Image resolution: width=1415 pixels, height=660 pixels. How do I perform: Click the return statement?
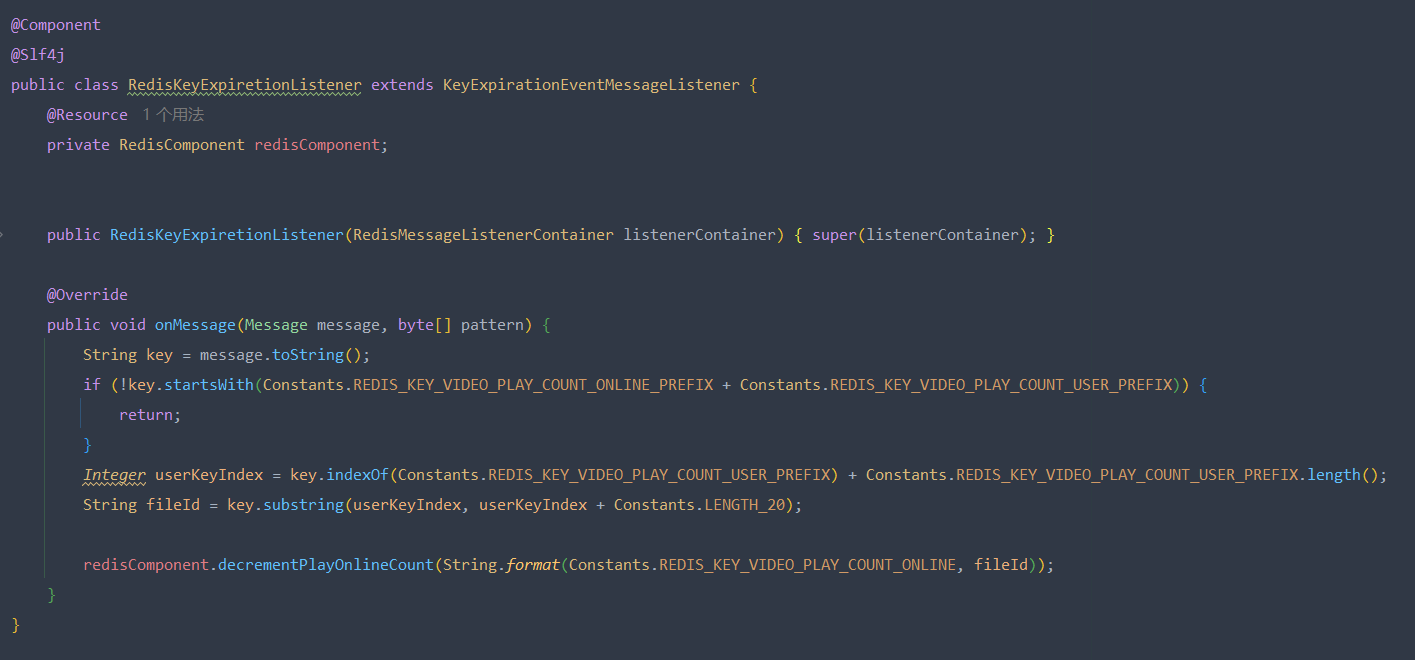click(x=150, y=415)
